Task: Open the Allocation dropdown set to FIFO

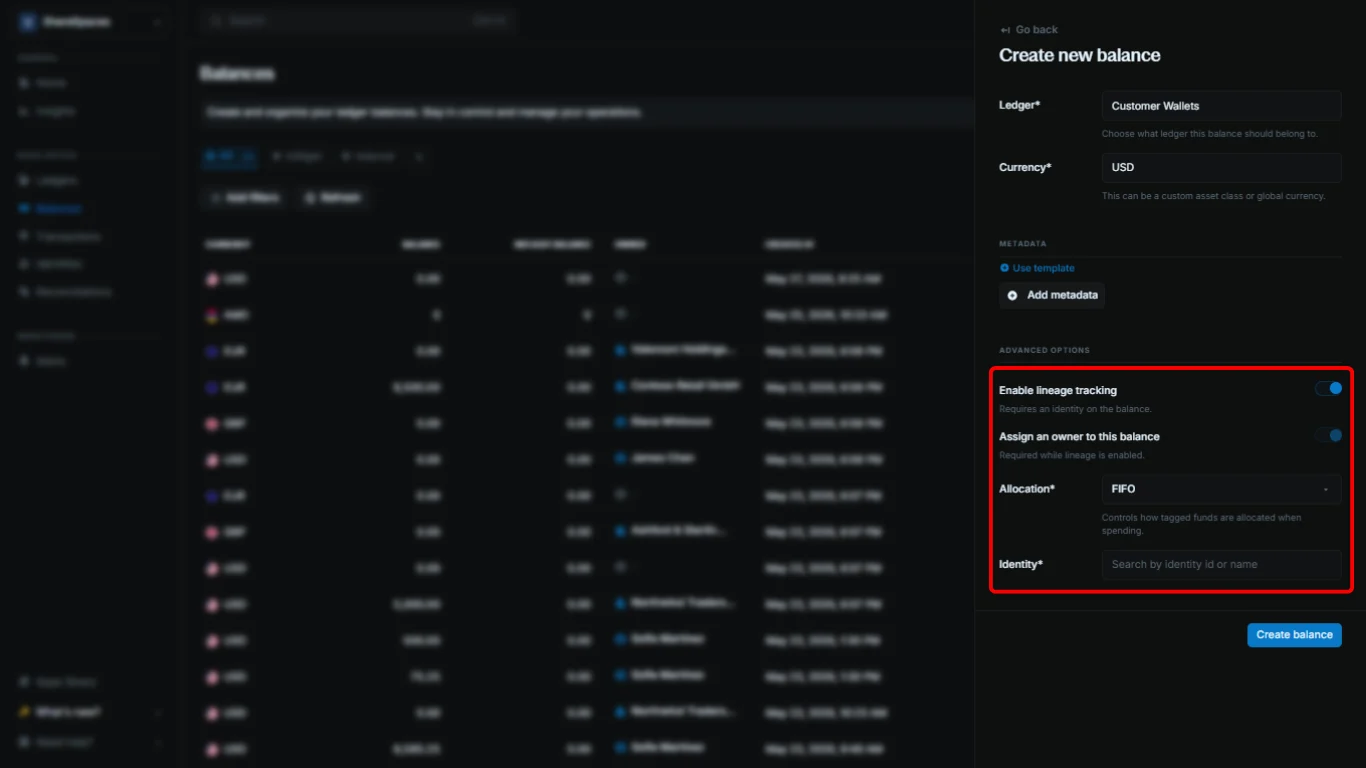Action: coord(1221,489)
